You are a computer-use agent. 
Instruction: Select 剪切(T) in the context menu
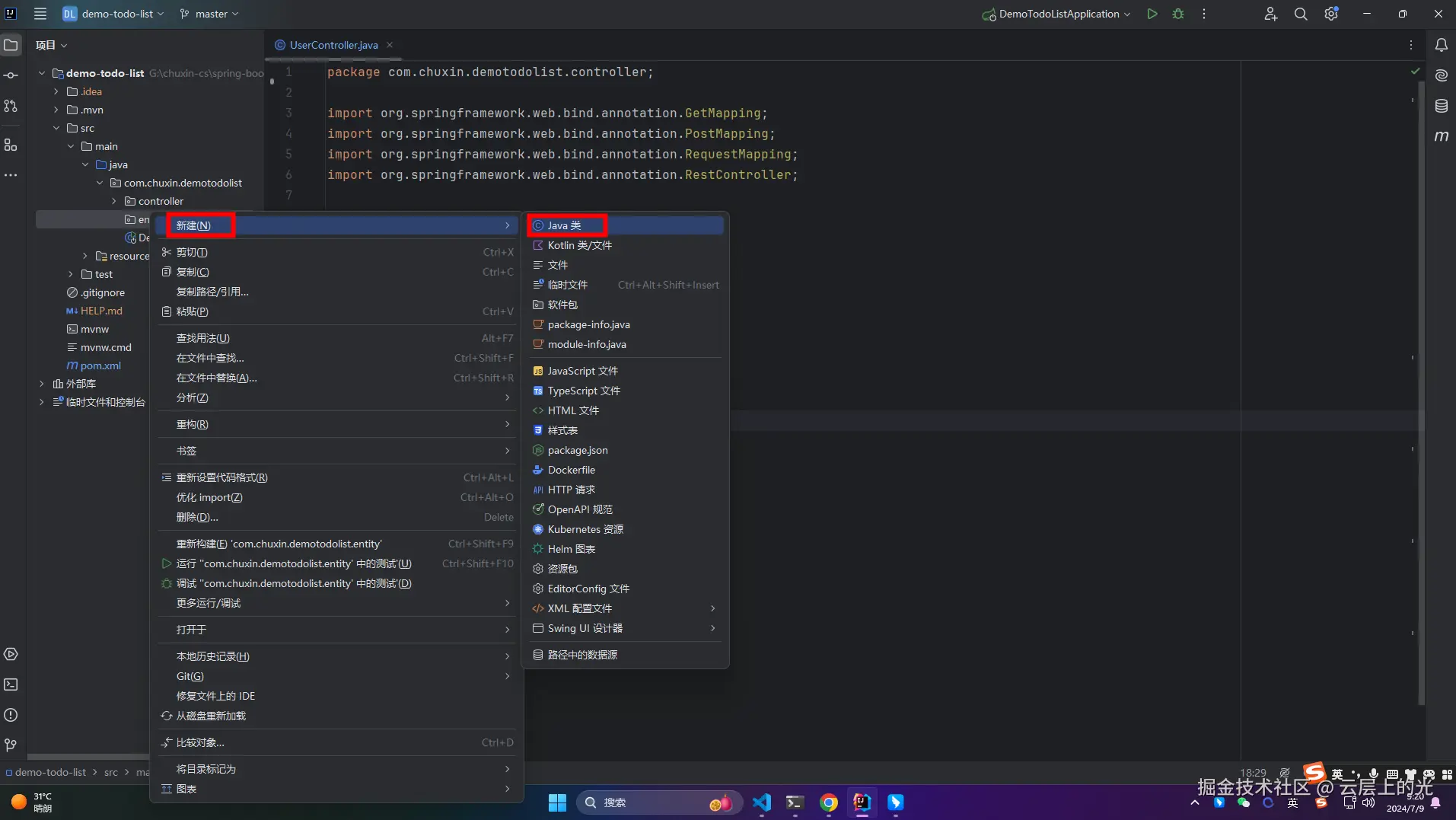(337, 252)
